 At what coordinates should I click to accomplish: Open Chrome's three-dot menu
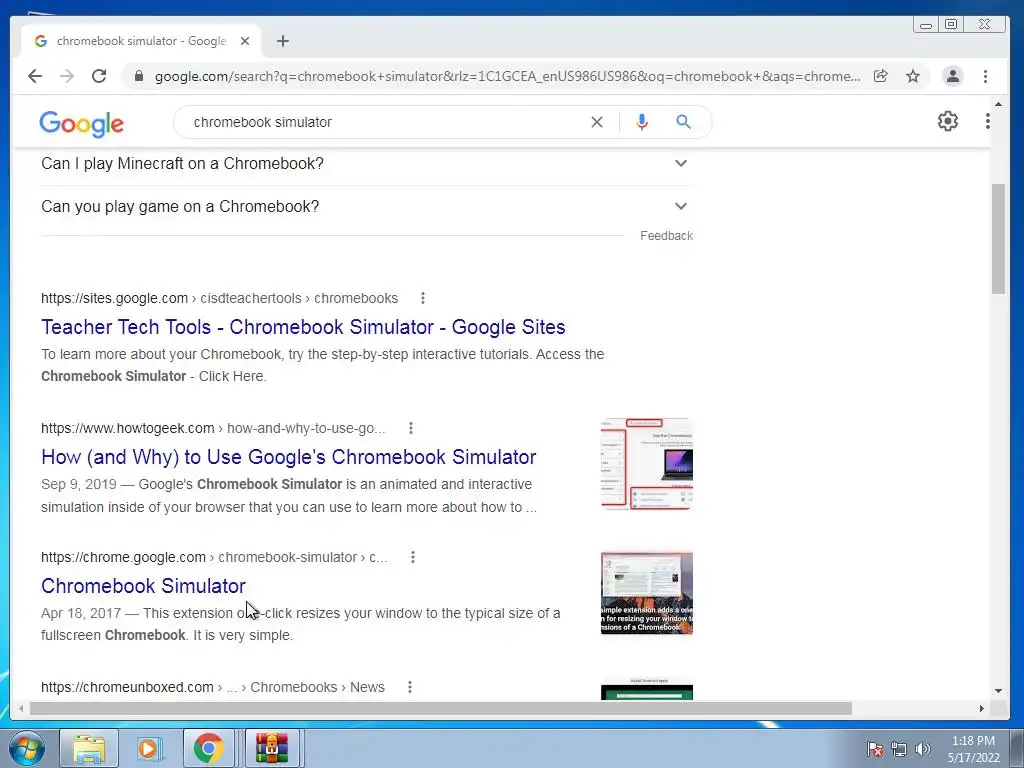pyautogui.click(x=985, y=76)
